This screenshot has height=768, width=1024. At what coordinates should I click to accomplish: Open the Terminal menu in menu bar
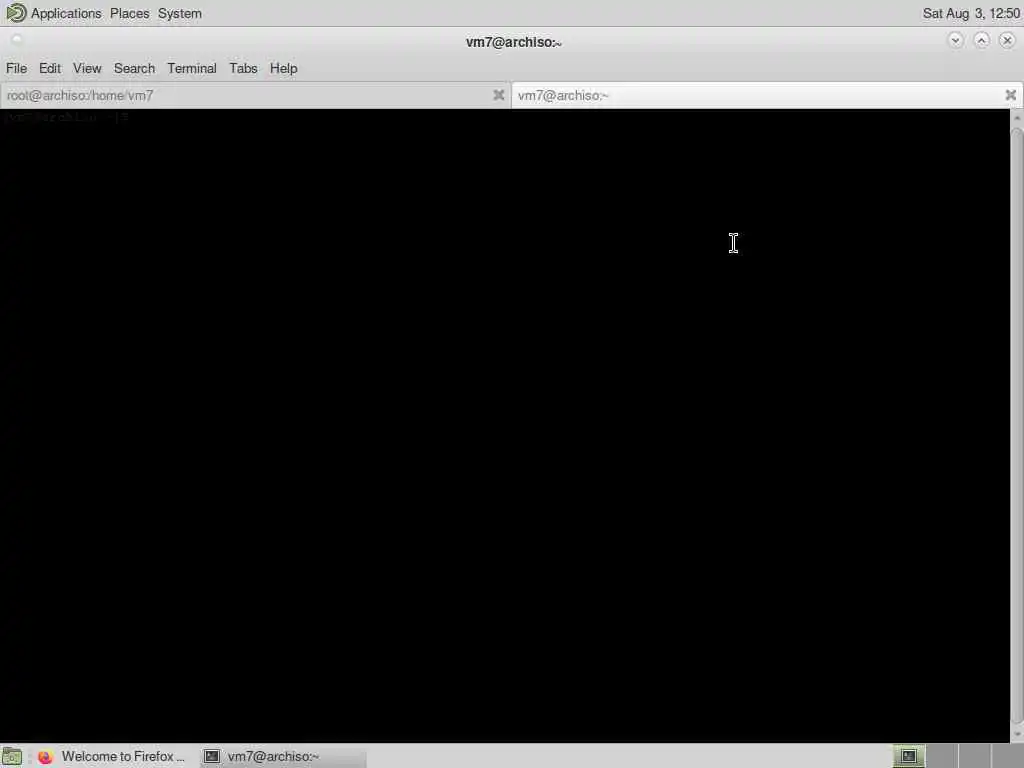click(191, 68)
